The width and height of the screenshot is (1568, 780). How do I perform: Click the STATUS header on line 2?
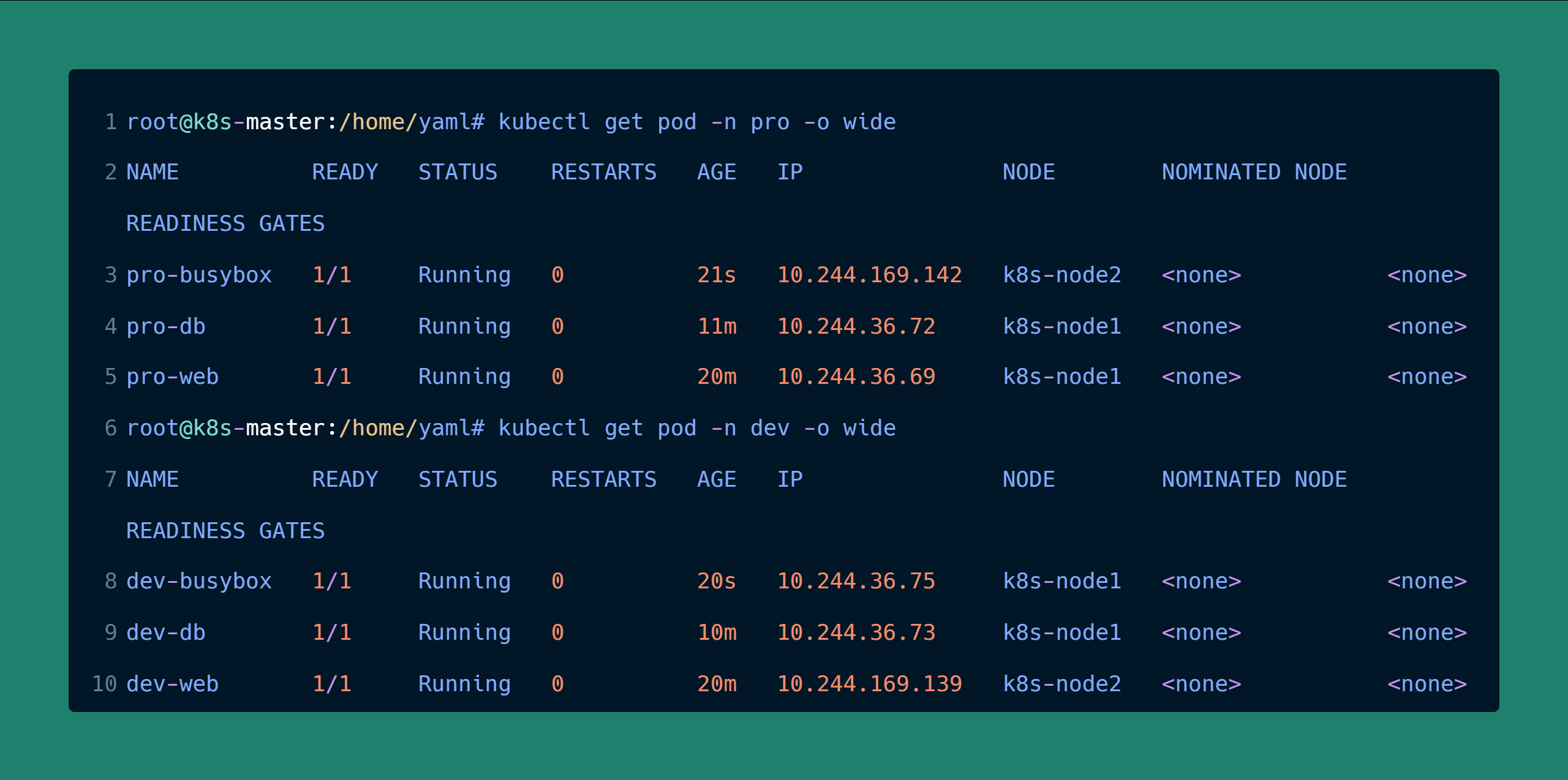click(458, 172)
